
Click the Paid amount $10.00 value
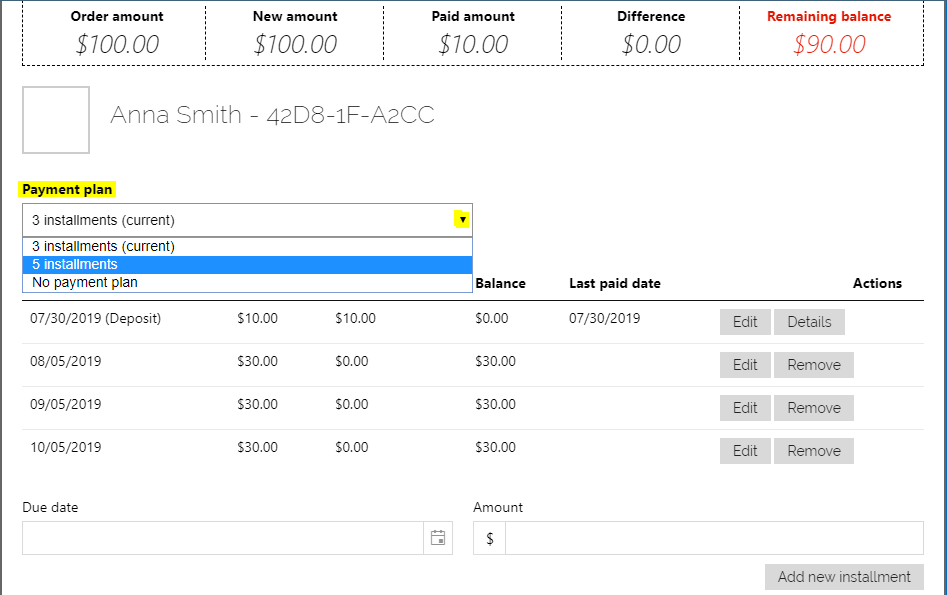pos(473,44)
